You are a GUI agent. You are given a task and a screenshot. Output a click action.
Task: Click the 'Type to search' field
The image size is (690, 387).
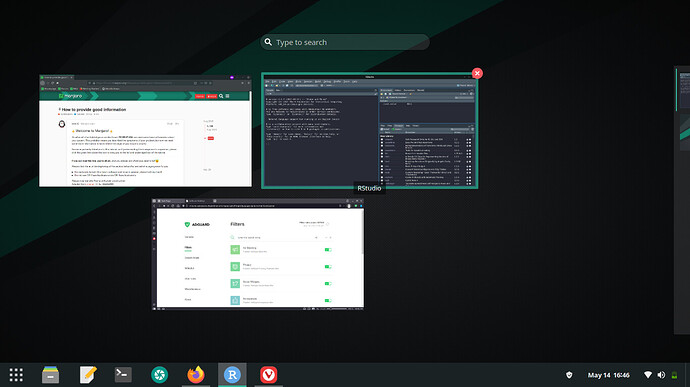[x=345, y=42]
